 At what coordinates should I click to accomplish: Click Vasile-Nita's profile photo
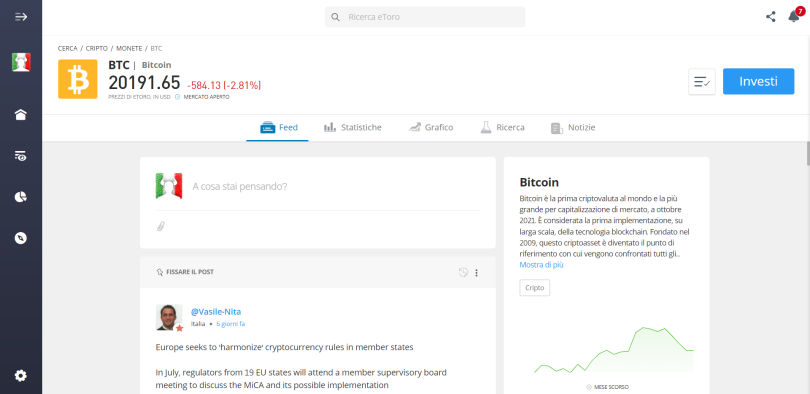[x=169, y=317]
